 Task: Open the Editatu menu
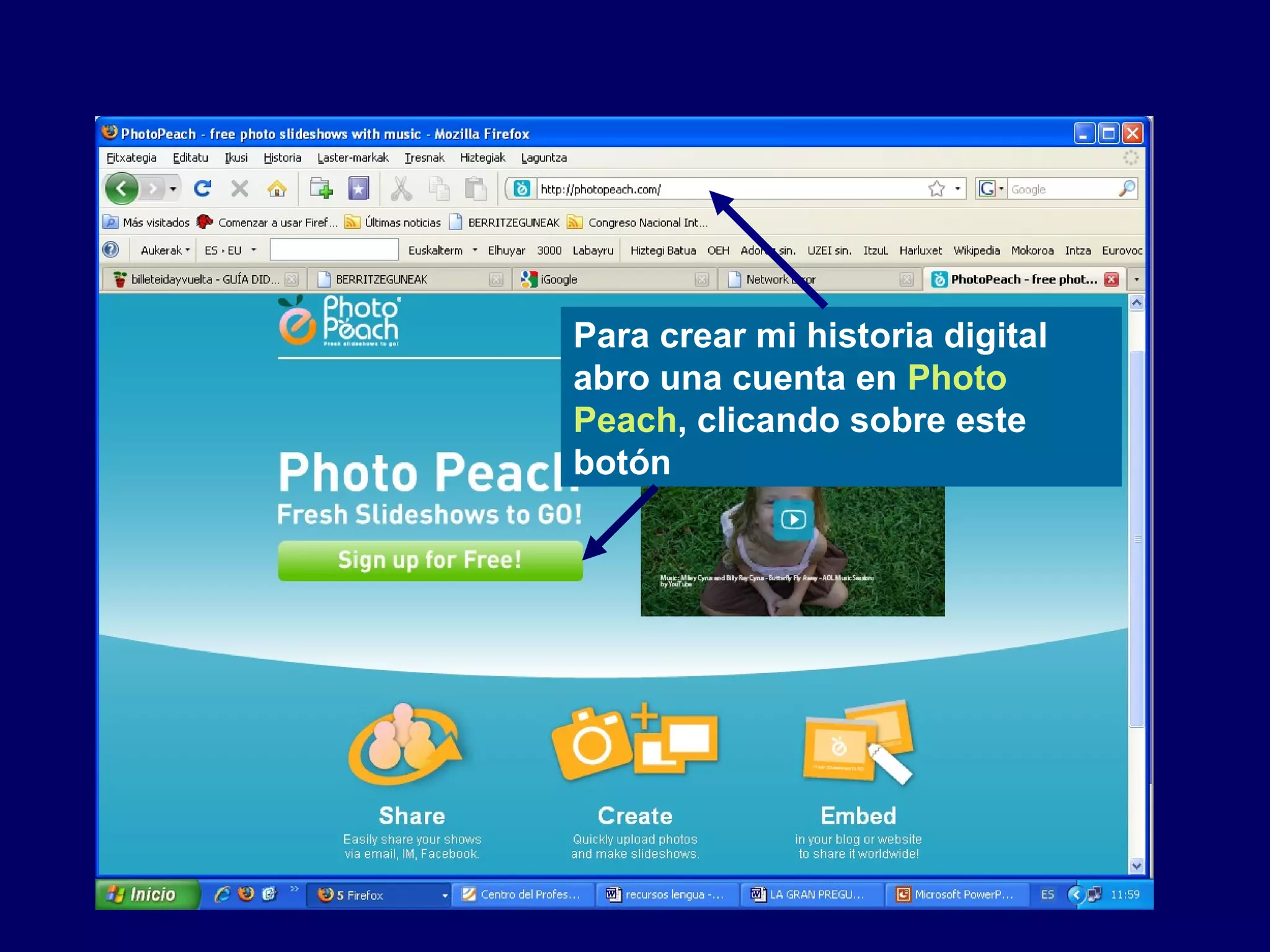point(190,157)
